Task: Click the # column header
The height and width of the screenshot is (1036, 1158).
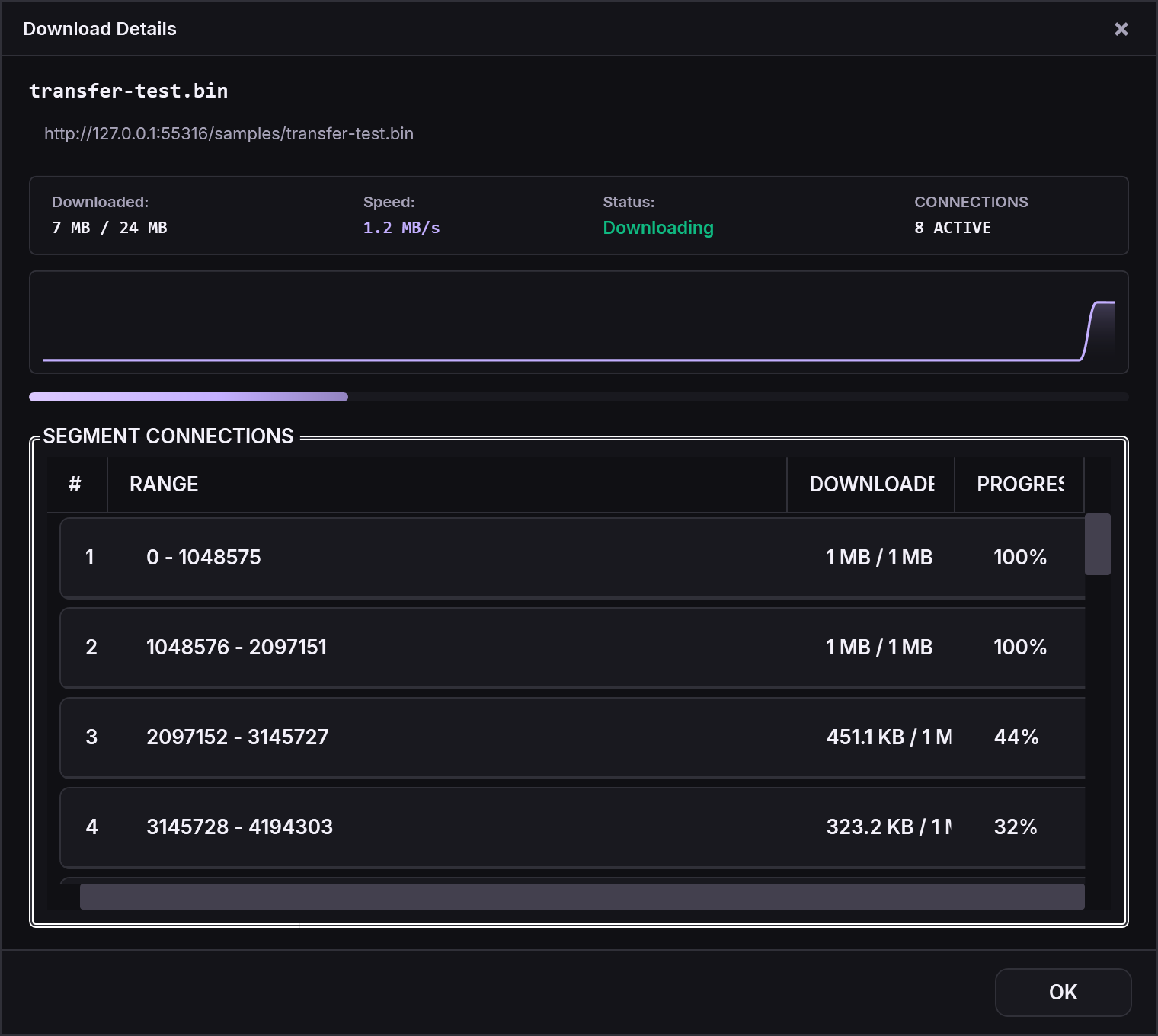Action: (x=77, y=484)
